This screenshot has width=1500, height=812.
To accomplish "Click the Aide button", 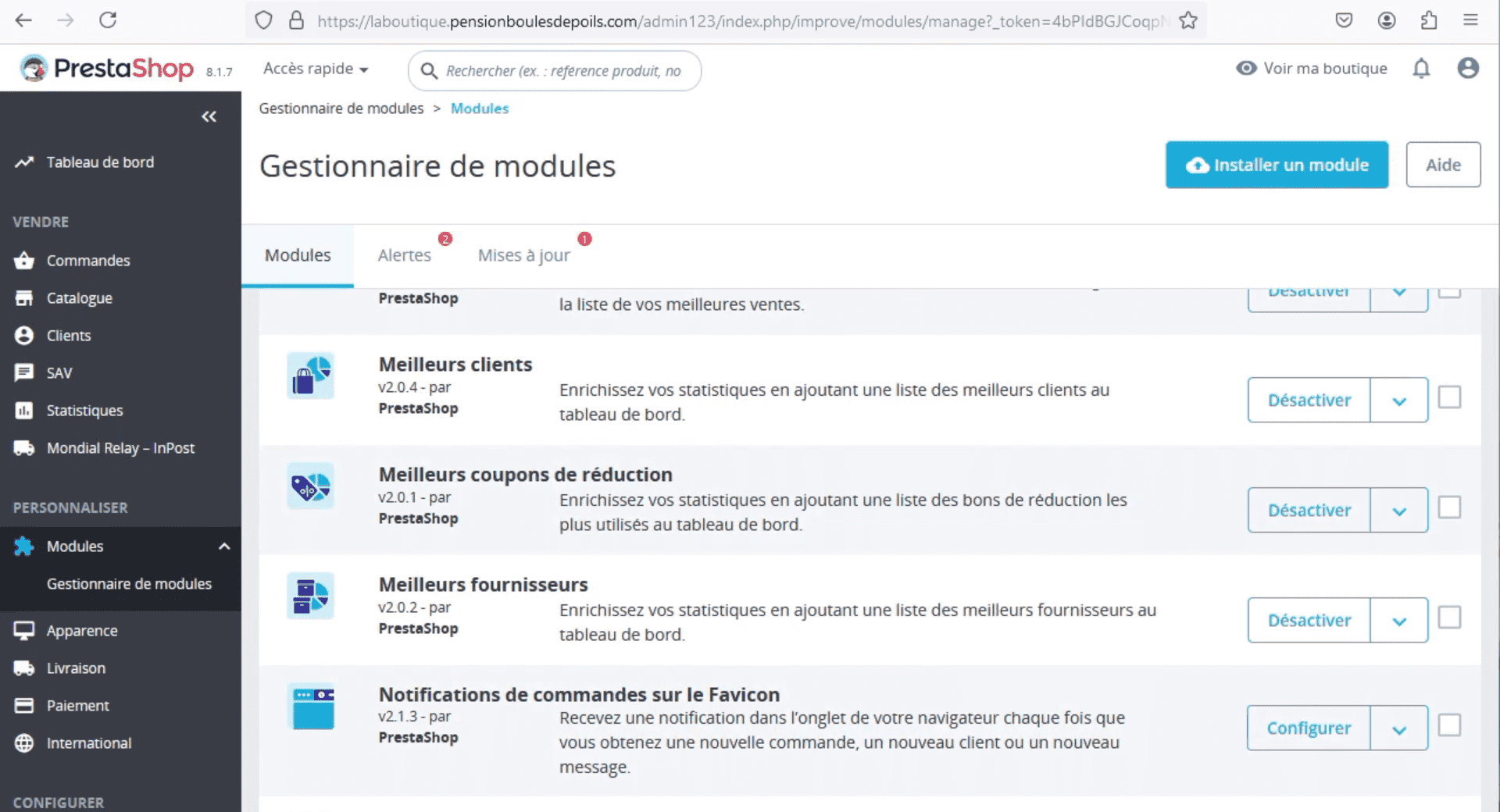I will click(x=1443, y=165).
